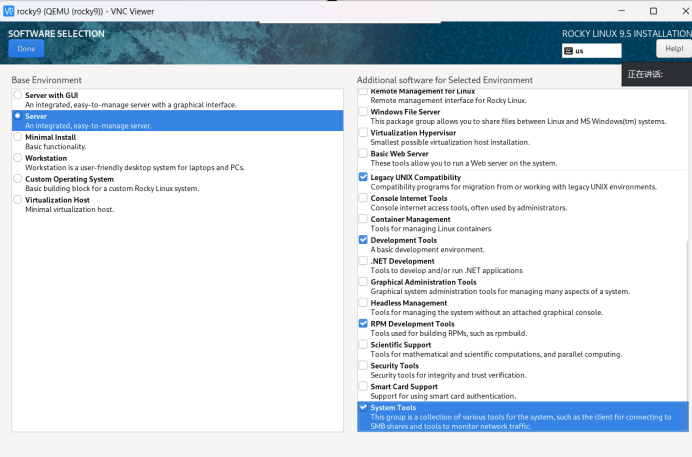Check the Container Management option
This screenshot has height=457, width=692.
363,219
